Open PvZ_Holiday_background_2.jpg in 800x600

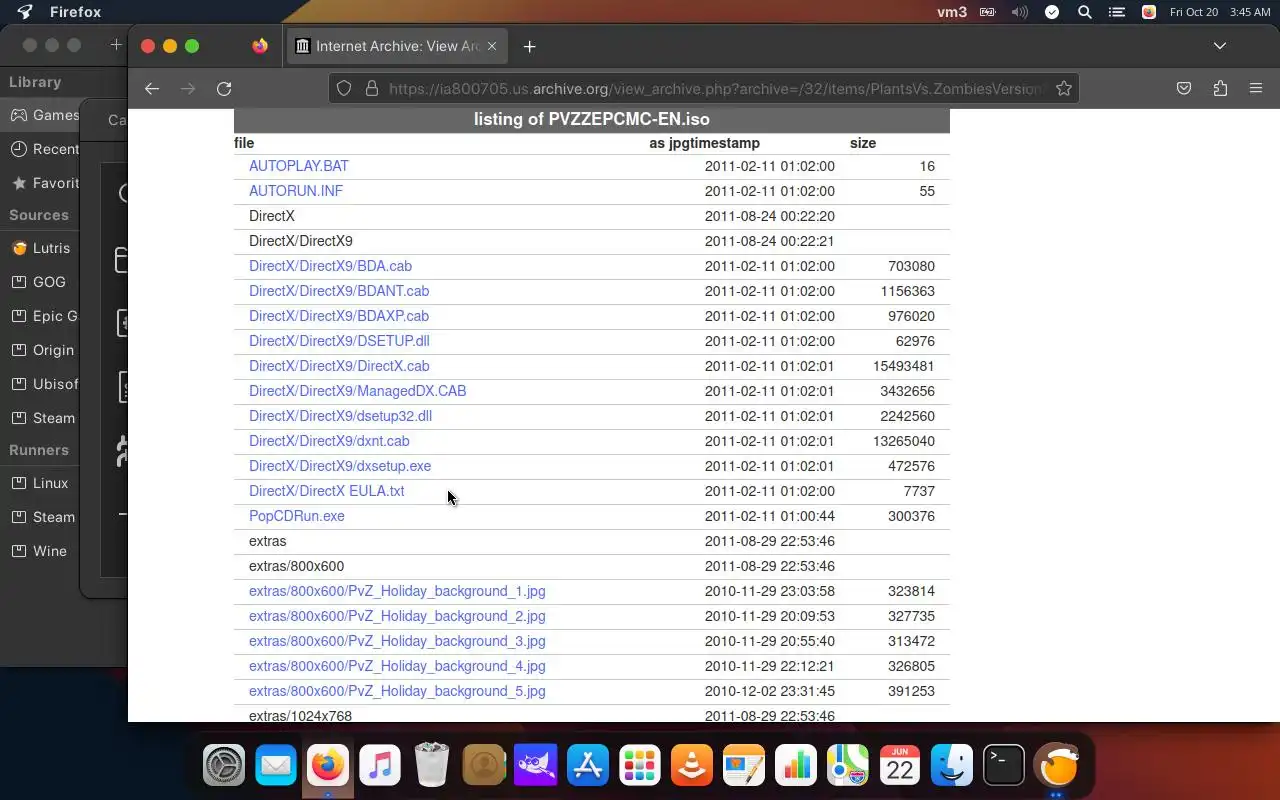397,616
